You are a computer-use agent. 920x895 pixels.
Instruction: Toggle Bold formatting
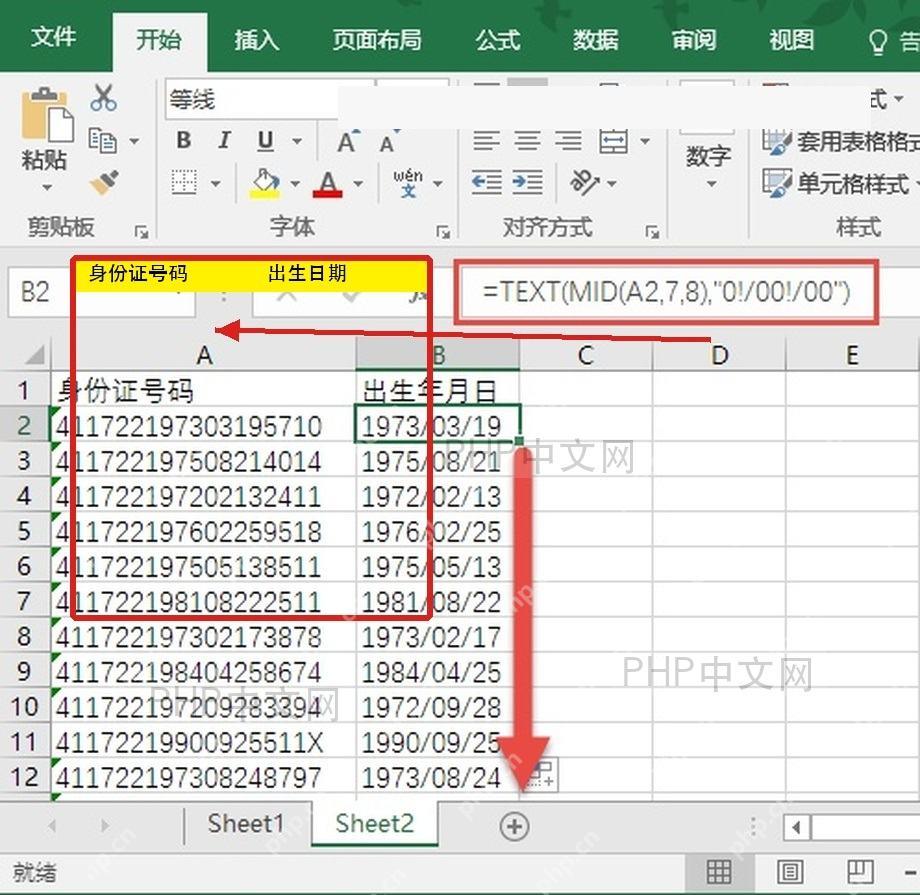point(184,140)
